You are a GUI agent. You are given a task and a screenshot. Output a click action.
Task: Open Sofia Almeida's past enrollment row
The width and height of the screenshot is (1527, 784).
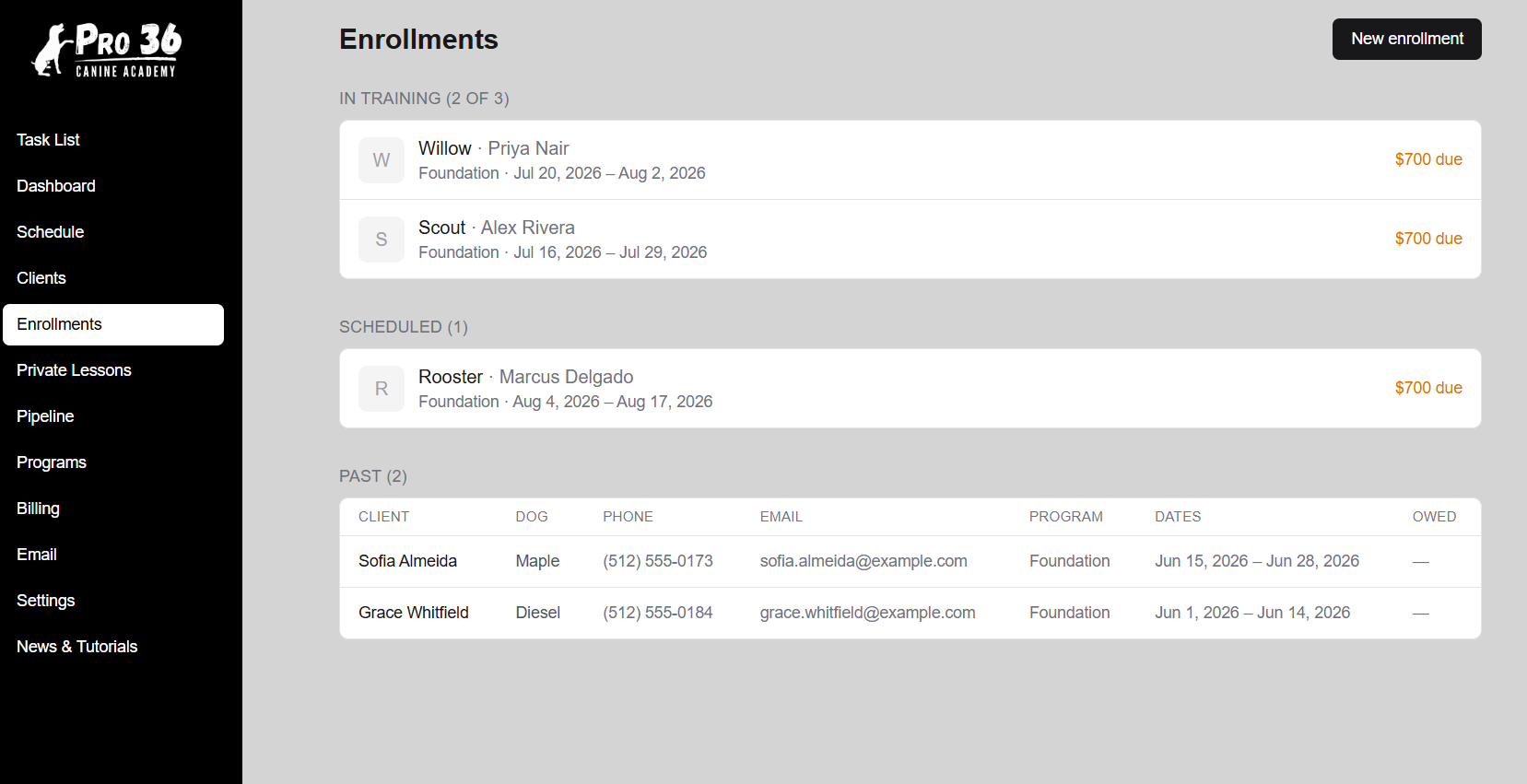click(910, 561)
